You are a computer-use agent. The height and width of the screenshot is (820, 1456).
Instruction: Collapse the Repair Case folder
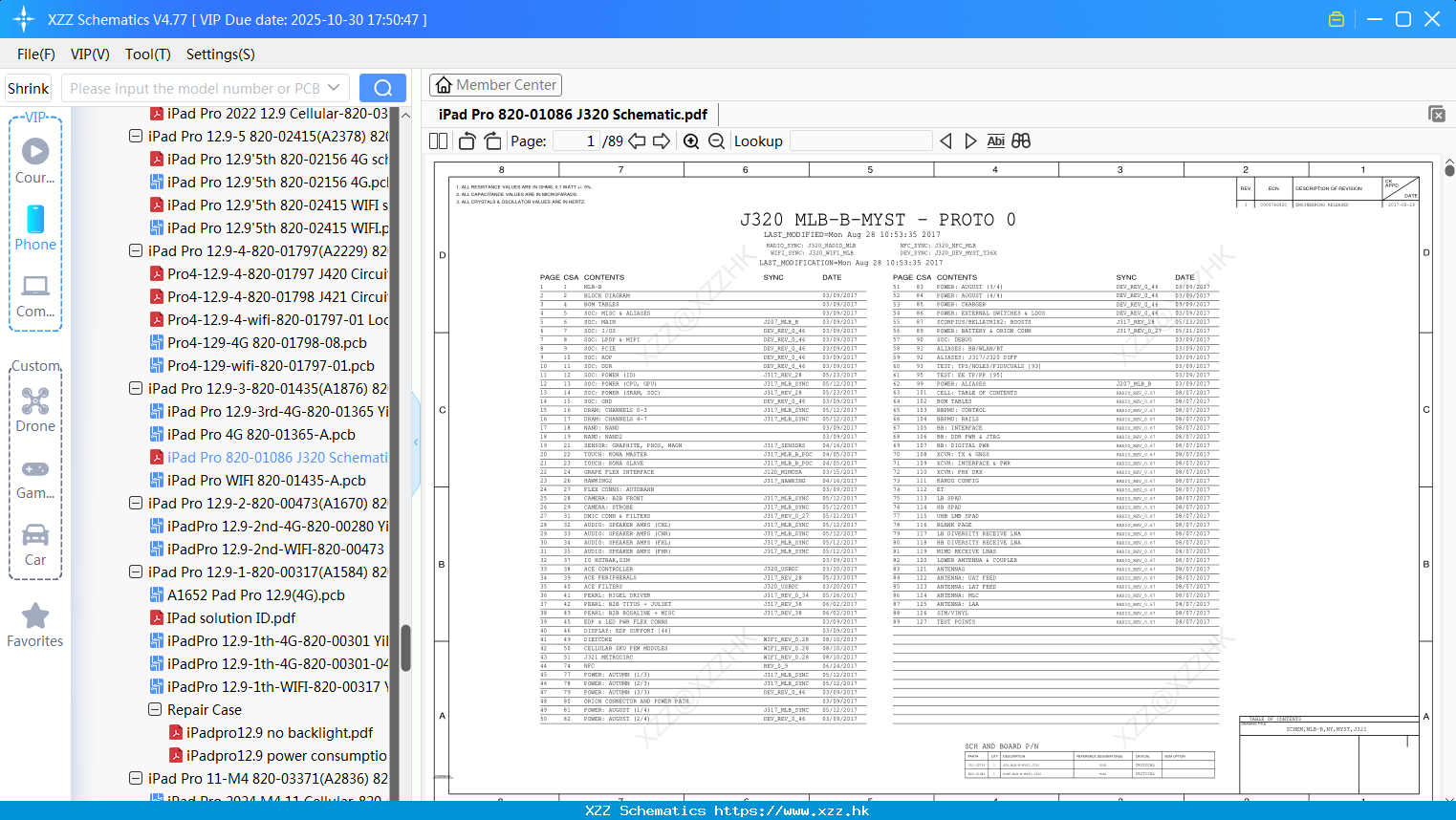(x=155, y=709)
